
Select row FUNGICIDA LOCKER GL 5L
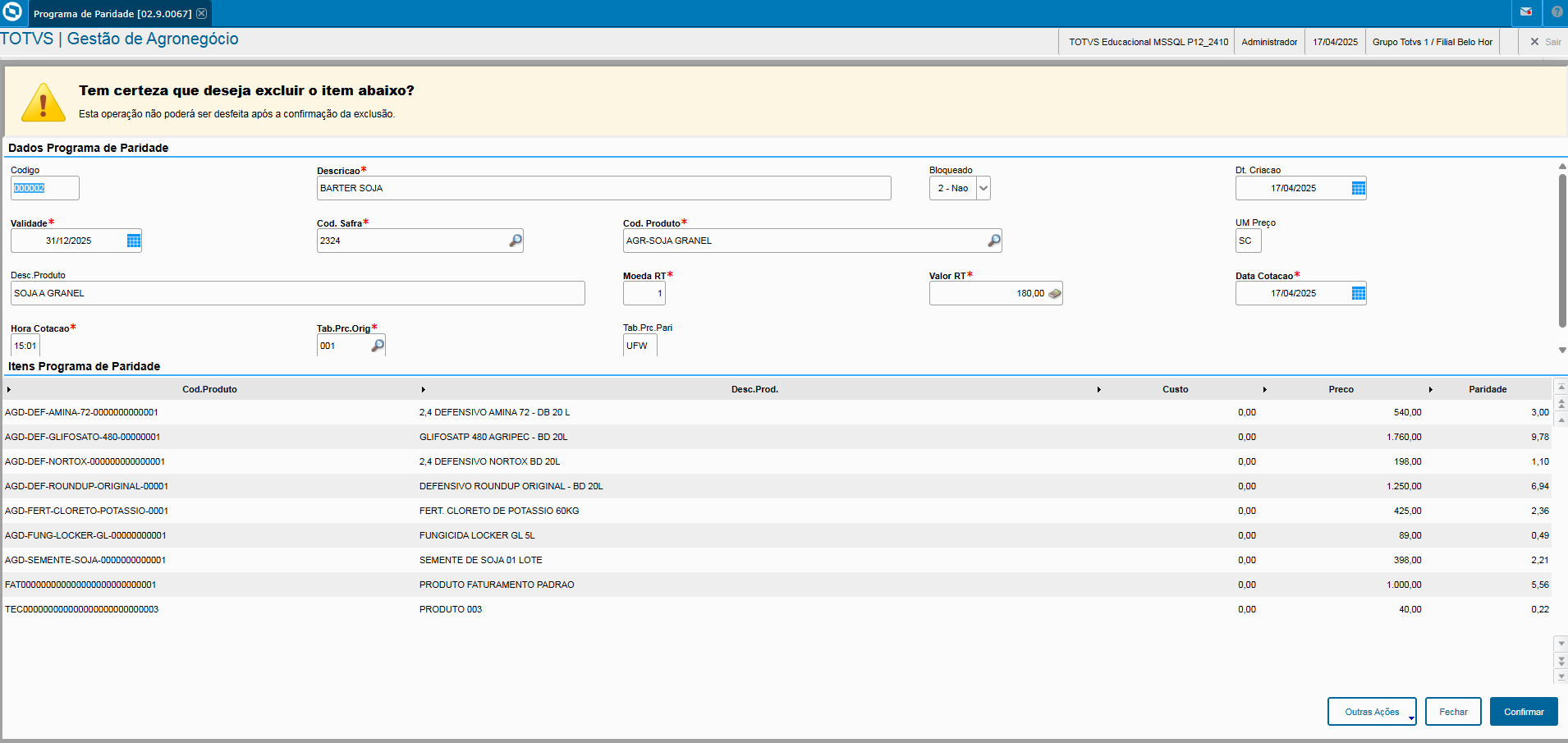(777, 535)
